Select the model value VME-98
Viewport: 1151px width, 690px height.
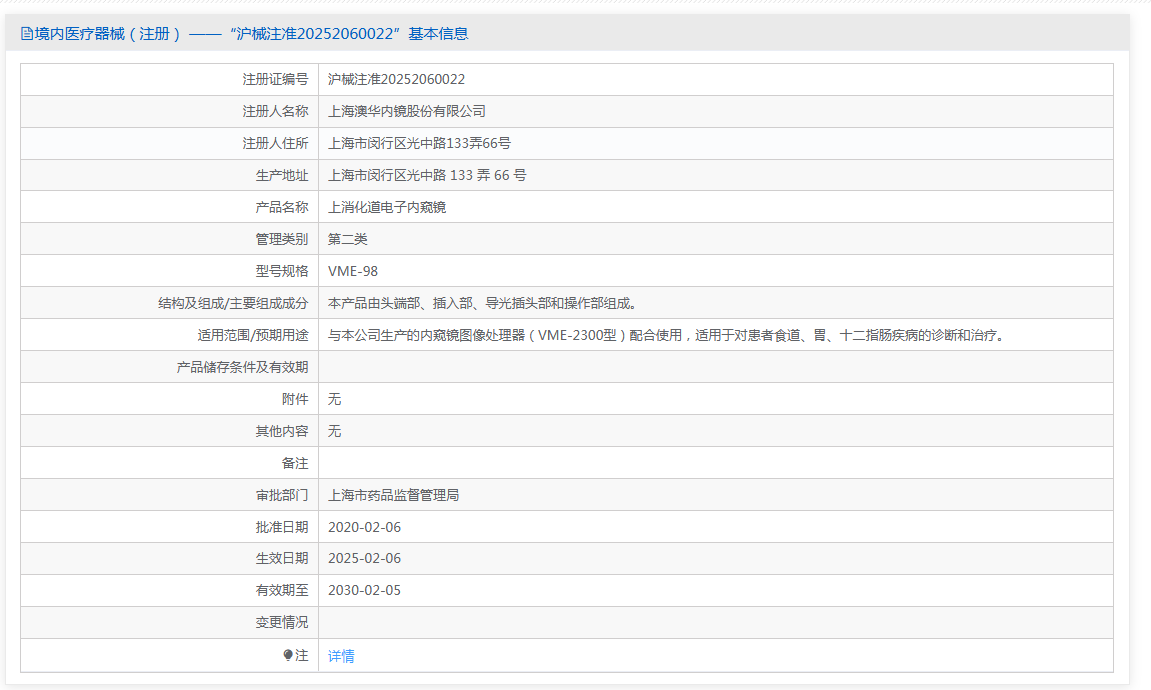[352, 272]
